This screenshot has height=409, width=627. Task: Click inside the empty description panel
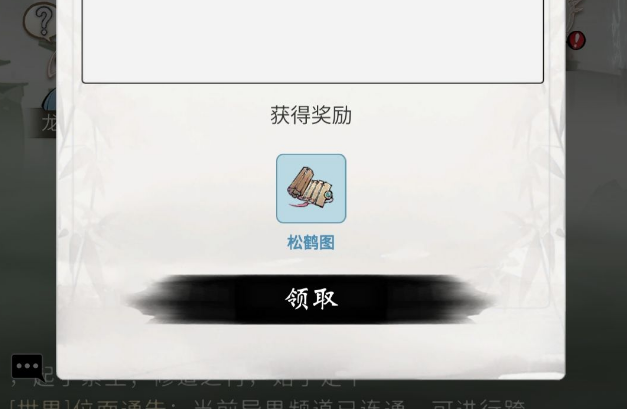tap(312, 41)
